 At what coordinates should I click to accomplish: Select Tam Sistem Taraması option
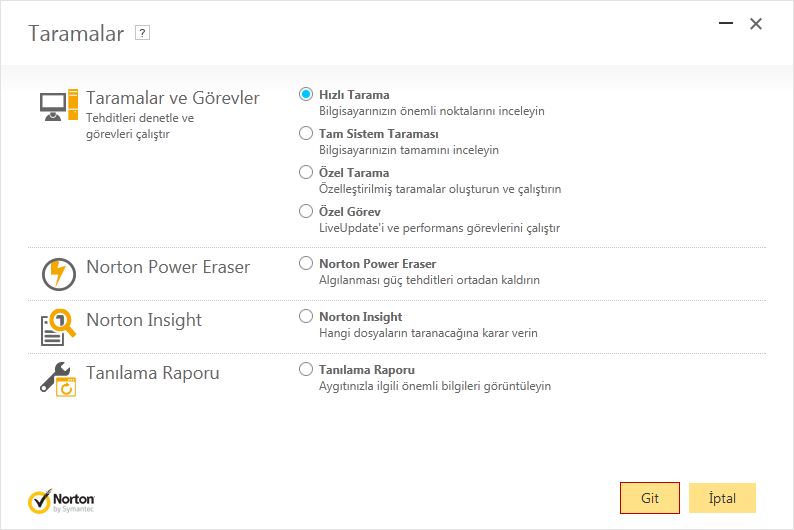[x=306, y=133]
